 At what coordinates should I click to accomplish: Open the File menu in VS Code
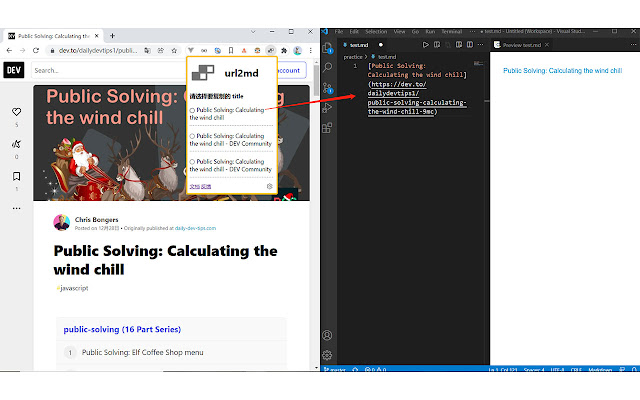(x=339, y=31)
